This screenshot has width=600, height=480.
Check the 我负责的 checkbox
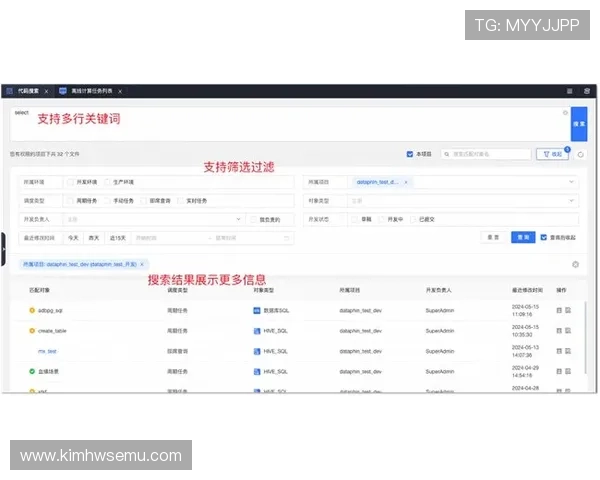[253, 219]
